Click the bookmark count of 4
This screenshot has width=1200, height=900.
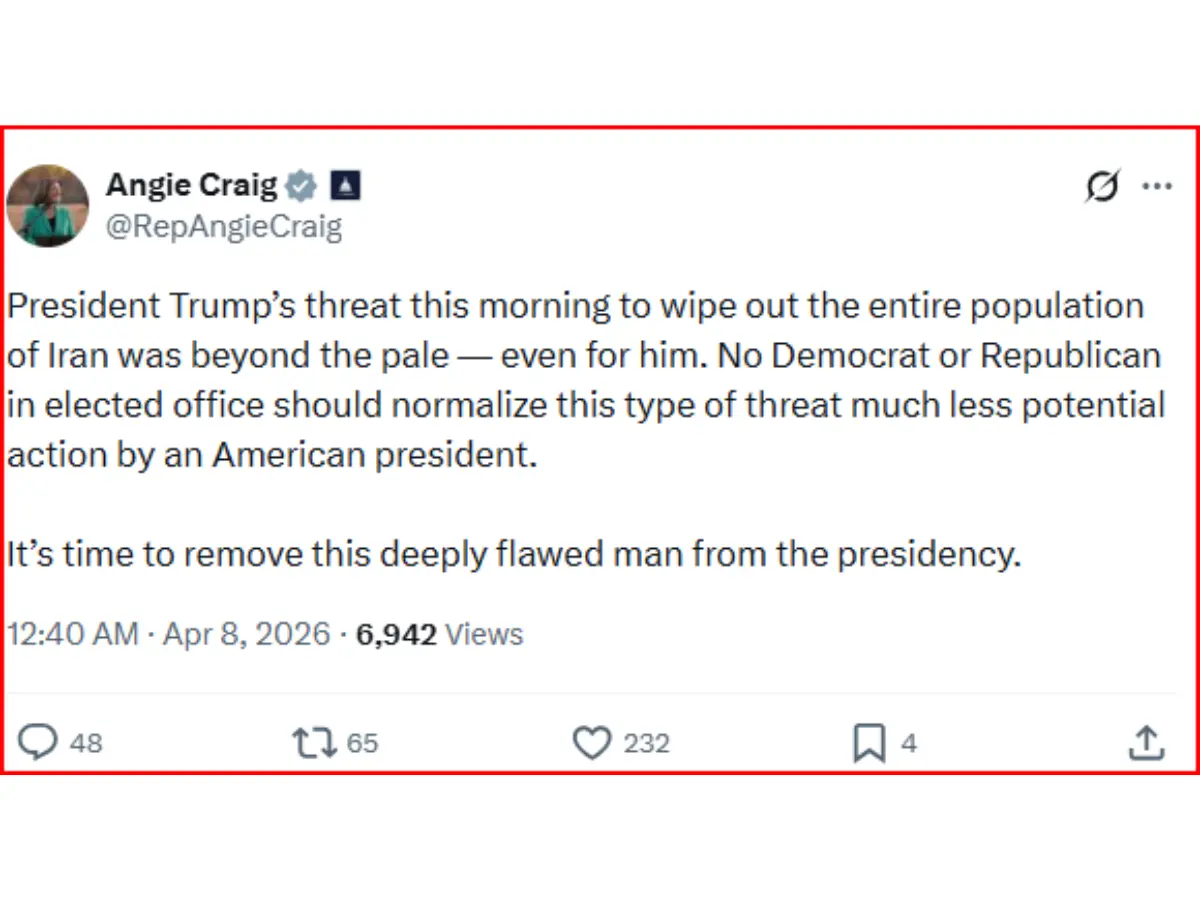click(x=908, y=744)
